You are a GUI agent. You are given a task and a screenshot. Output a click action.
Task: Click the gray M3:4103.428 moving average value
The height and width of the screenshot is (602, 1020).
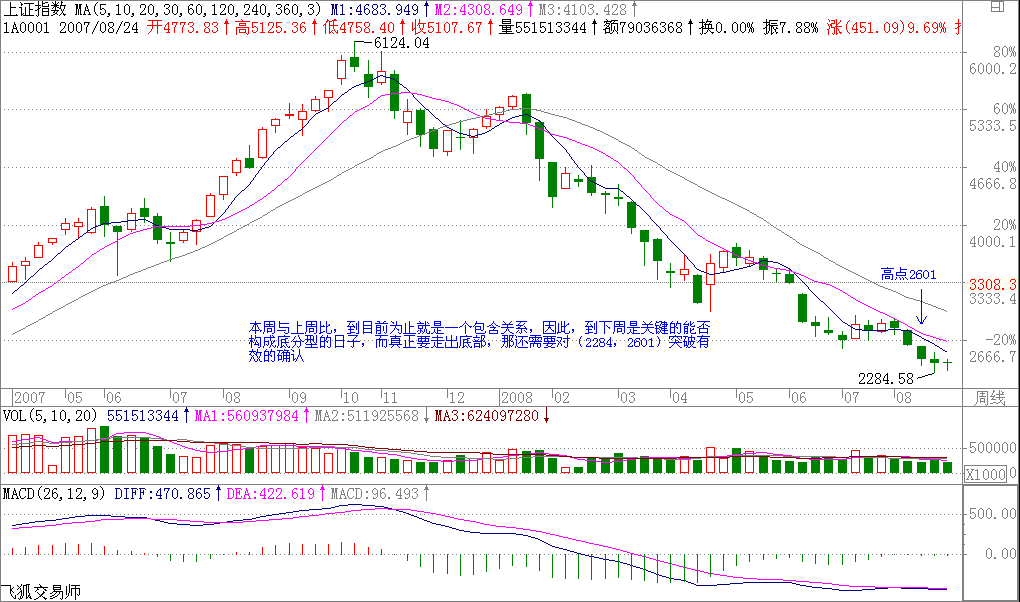577,9
